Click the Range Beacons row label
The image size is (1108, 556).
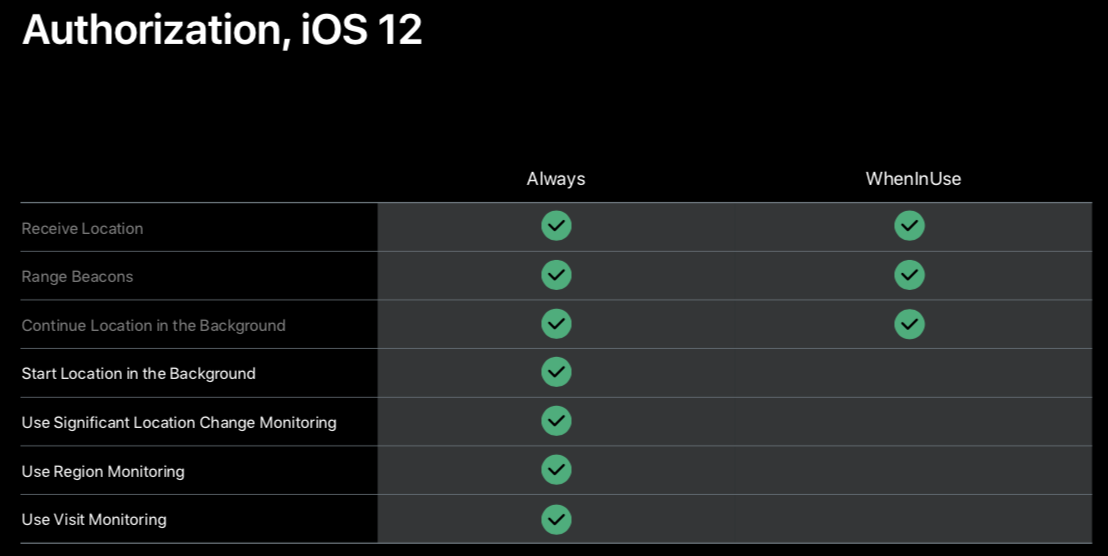77,277
